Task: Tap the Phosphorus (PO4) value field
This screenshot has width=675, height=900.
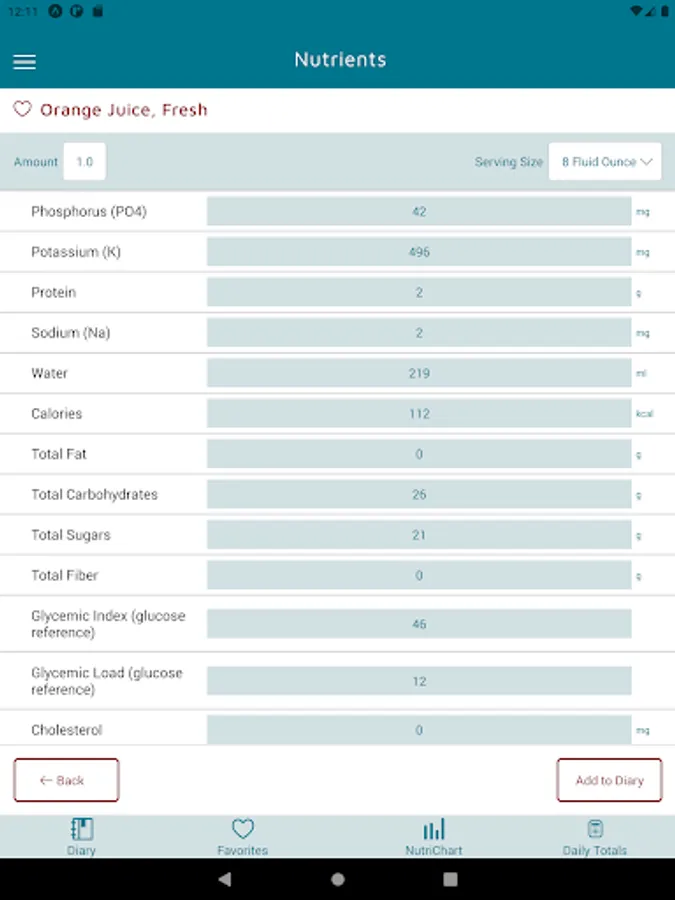Action: (x=419, y=212)
